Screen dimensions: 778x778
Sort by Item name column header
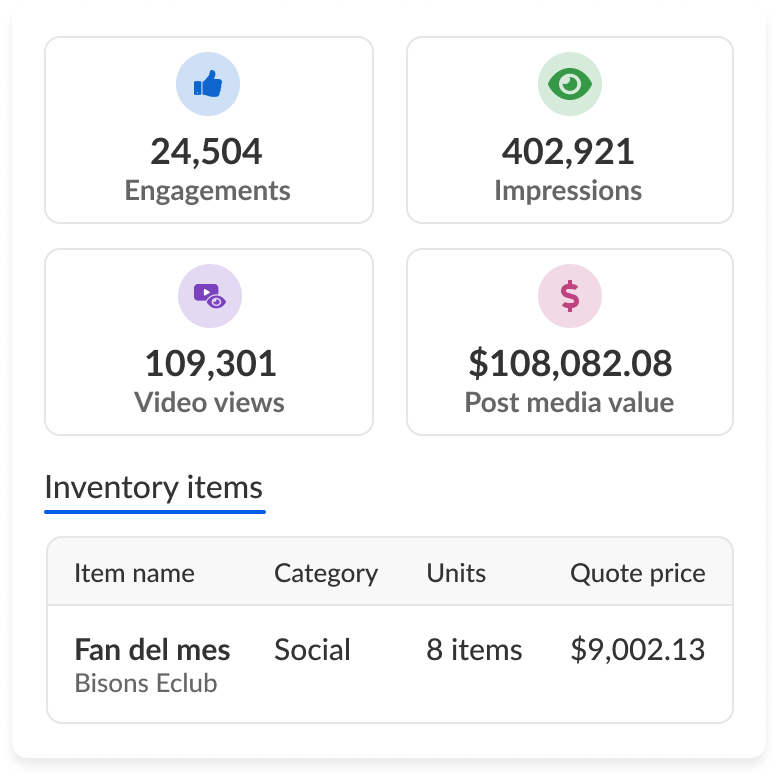(134, 573)
